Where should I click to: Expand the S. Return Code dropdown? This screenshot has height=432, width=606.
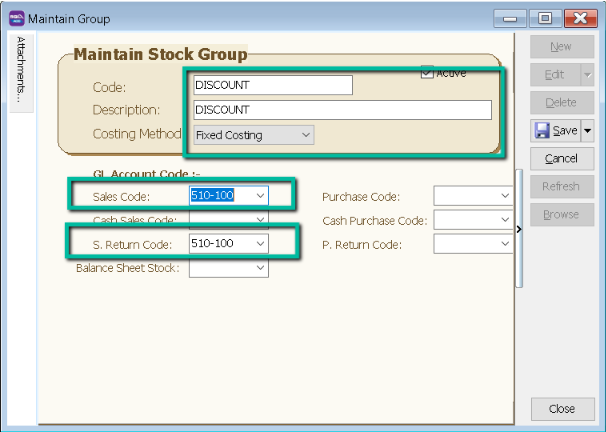coord(261,244)
